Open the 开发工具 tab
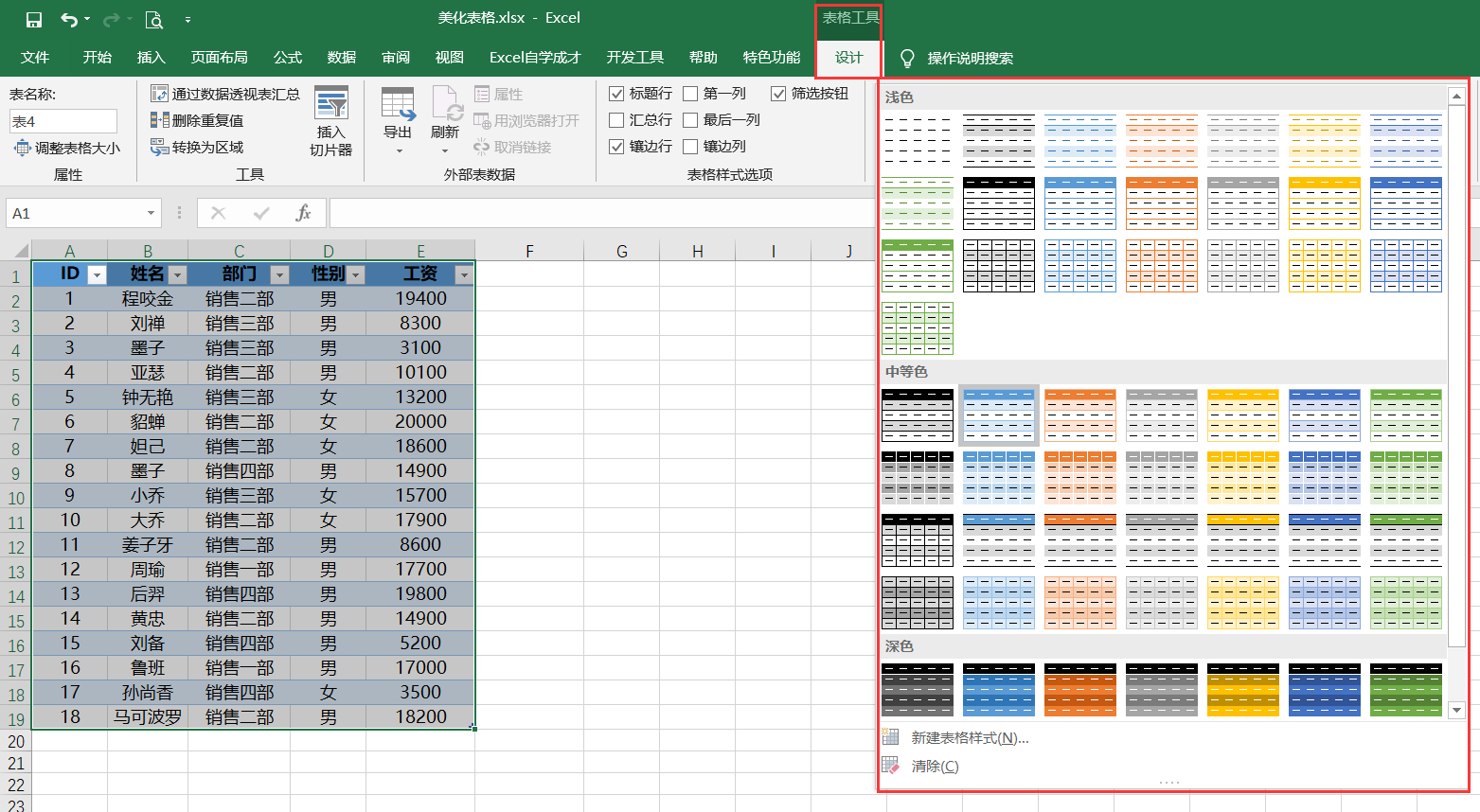The image size is (1480, 812). pos(635,58)
